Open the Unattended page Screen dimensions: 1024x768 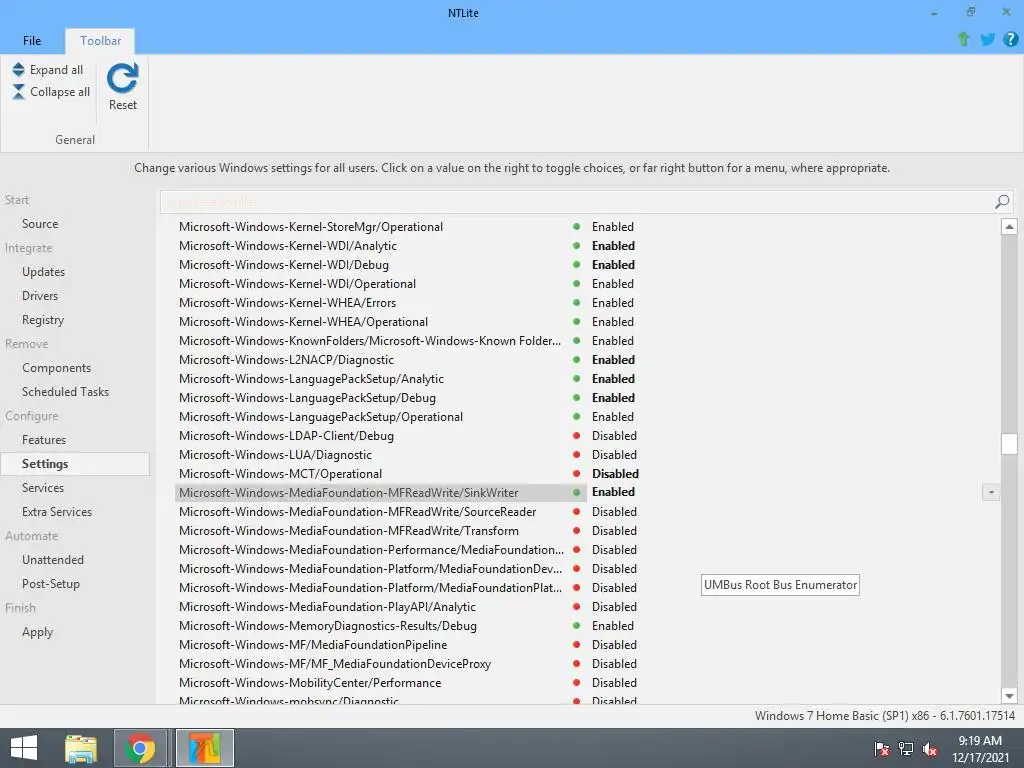coord(53,560)
